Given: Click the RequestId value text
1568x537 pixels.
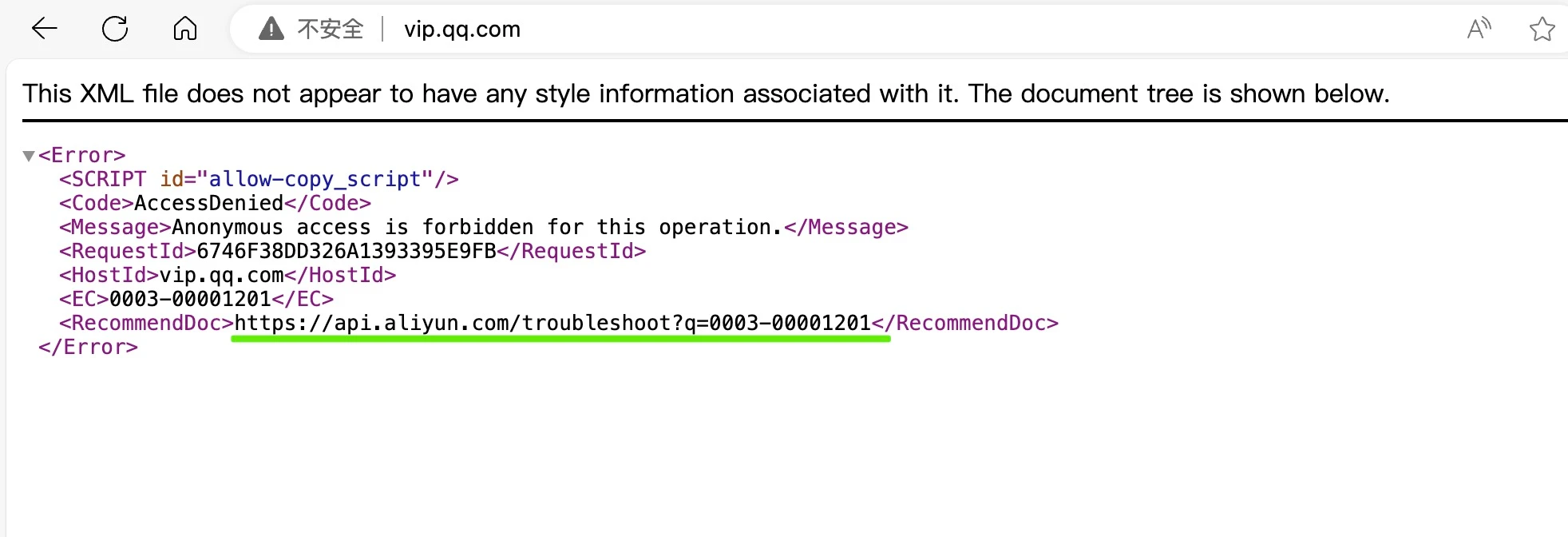Looking at the screenshot, I should point(346,252).
